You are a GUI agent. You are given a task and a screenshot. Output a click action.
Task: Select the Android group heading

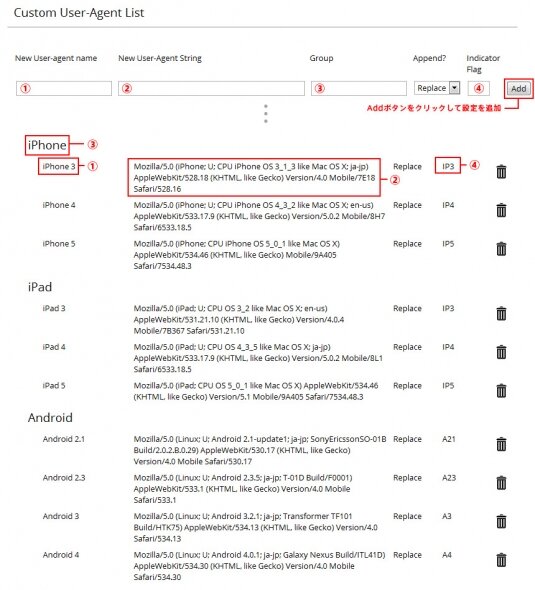point(50,418)
